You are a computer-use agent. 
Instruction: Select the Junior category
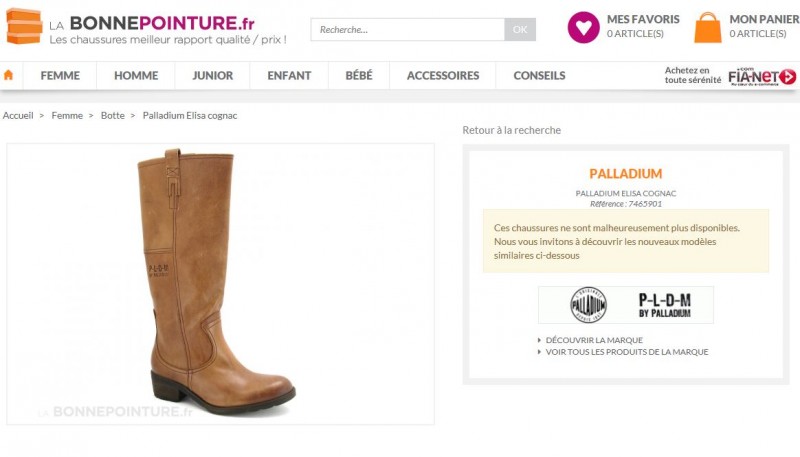pyautogui.click(x=212, y=76)
